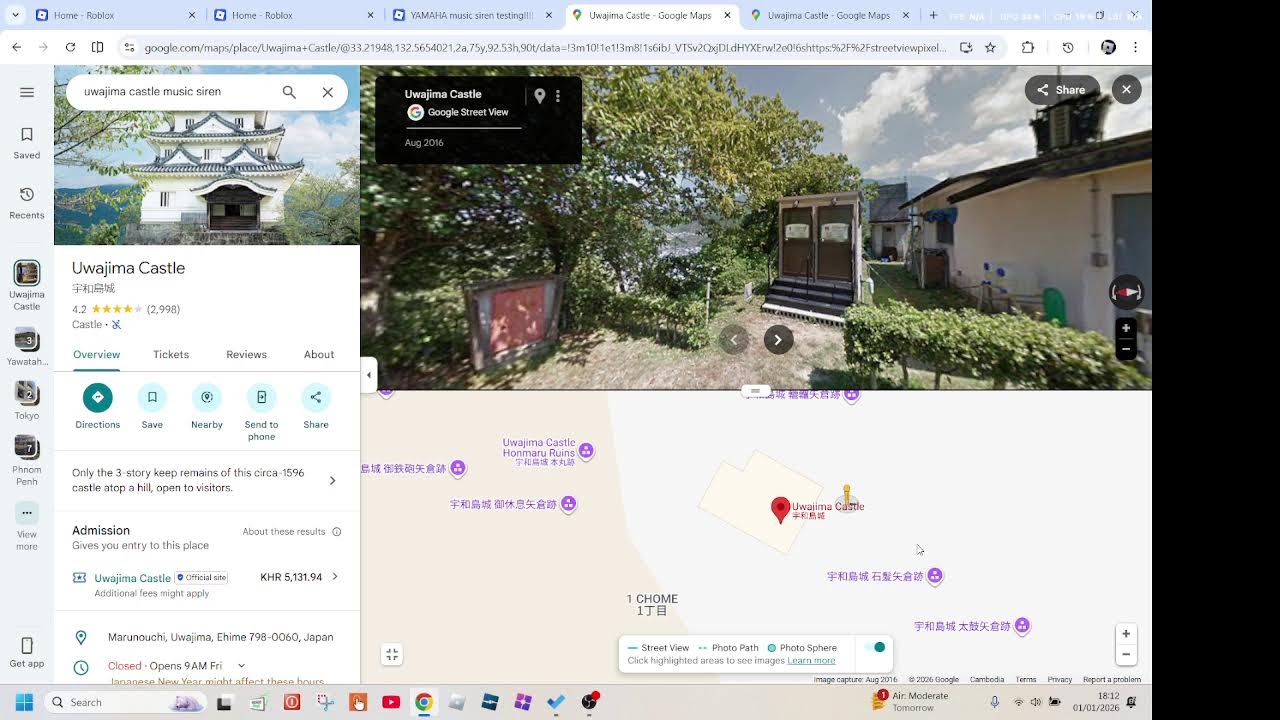Zoom in on Street View
The width and height of the screenshot is (1280, 720).
coord(1126,328)
